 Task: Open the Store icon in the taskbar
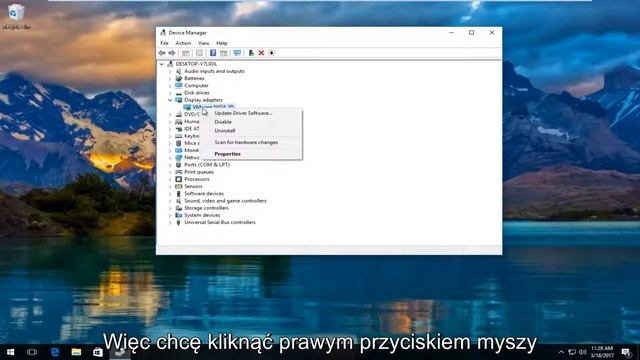click(98, 352)
